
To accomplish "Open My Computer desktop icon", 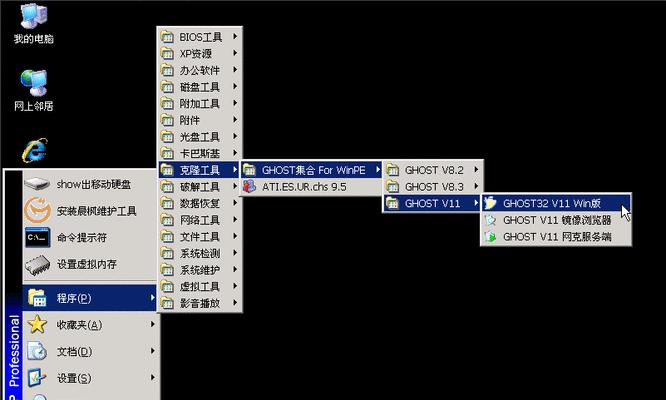I will [33, 17].
